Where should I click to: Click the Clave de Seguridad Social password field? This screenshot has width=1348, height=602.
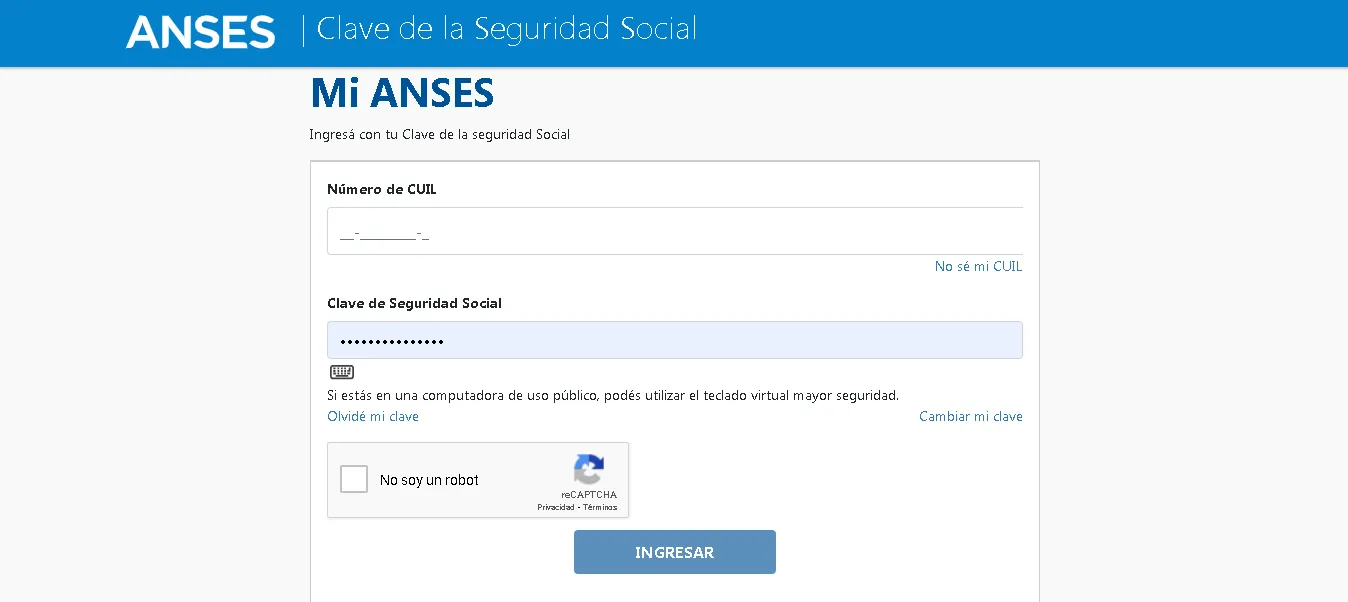coord(674,341)
